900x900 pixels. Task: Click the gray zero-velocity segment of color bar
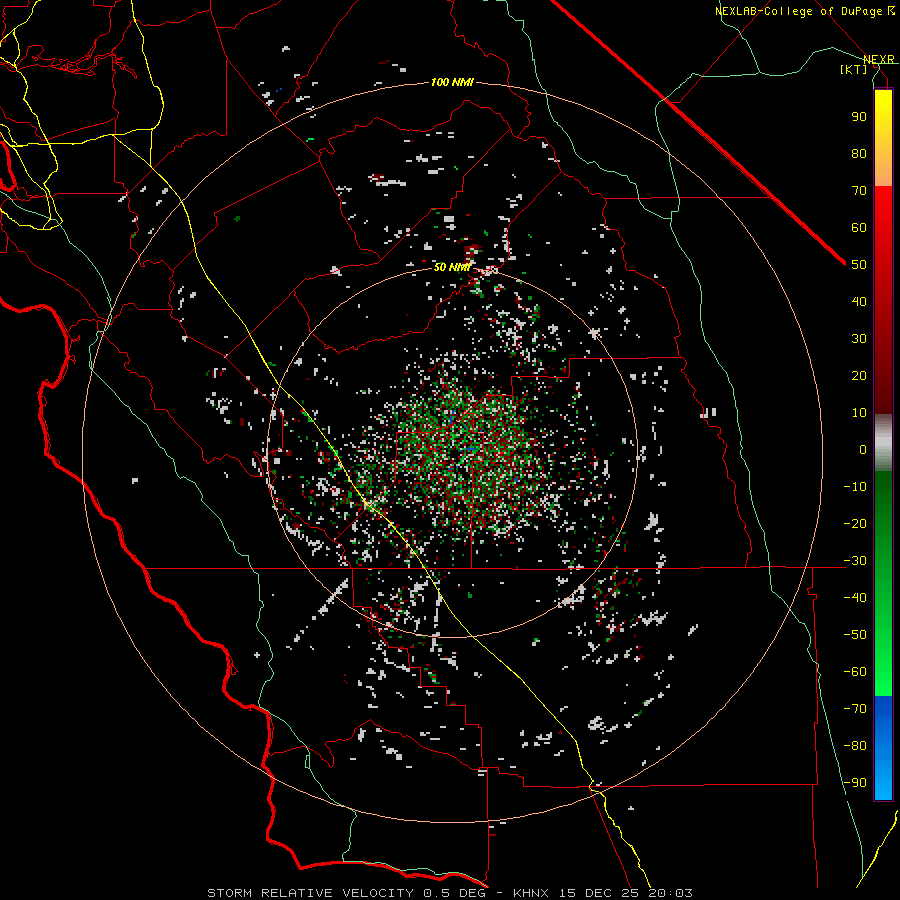[883, 443]
